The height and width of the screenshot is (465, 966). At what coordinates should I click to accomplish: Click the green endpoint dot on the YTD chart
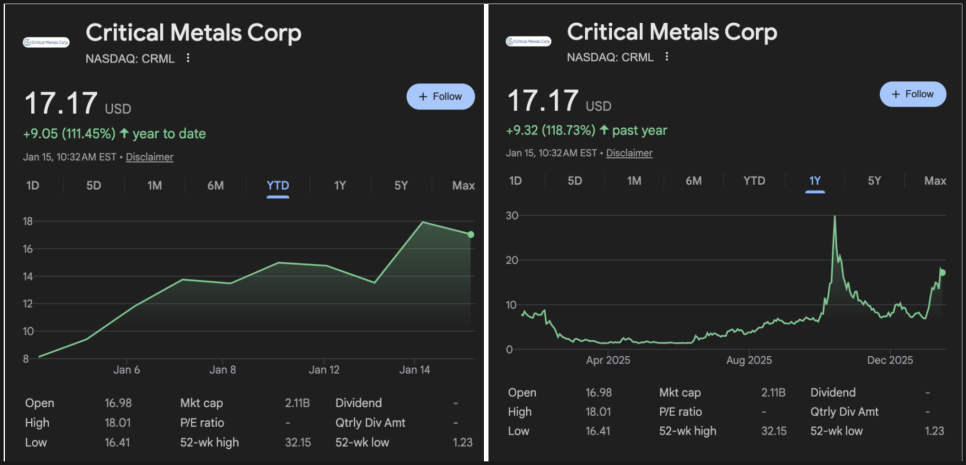pyautogui.click(x=471, y=235)
